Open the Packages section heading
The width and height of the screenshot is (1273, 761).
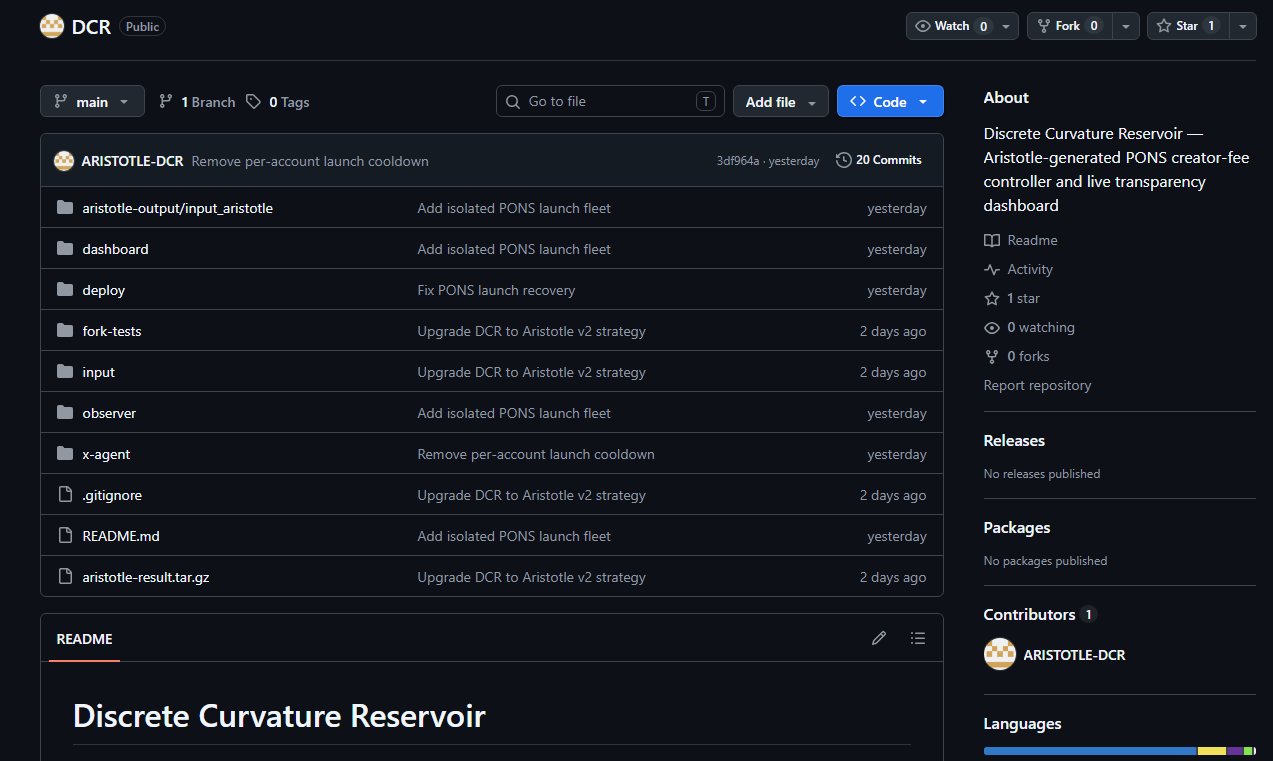coord(1017,527)
